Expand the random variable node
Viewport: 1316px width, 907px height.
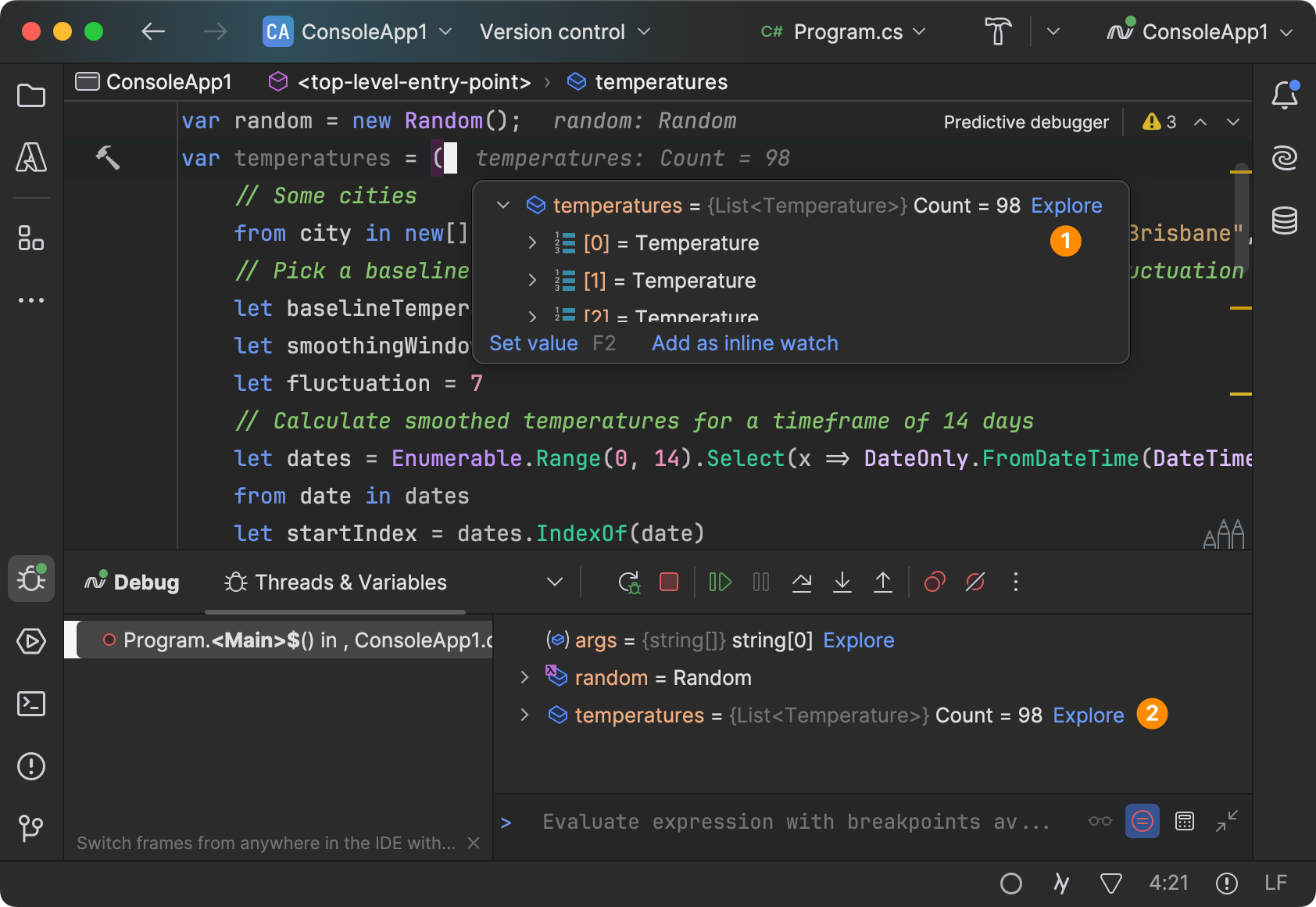[525, 678]
